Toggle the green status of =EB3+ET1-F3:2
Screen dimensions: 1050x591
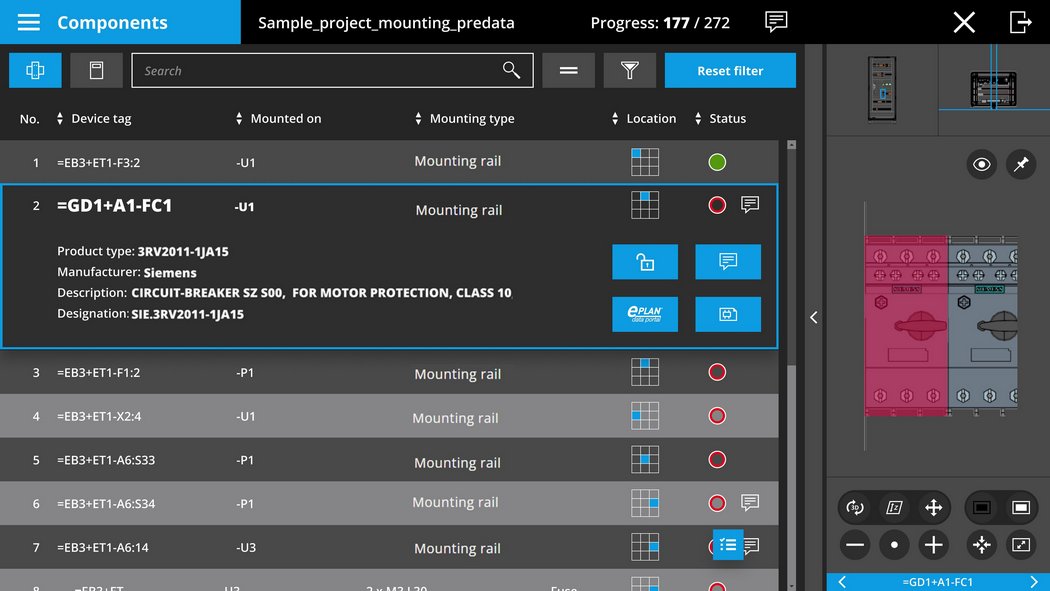click(x=717, y=162)
